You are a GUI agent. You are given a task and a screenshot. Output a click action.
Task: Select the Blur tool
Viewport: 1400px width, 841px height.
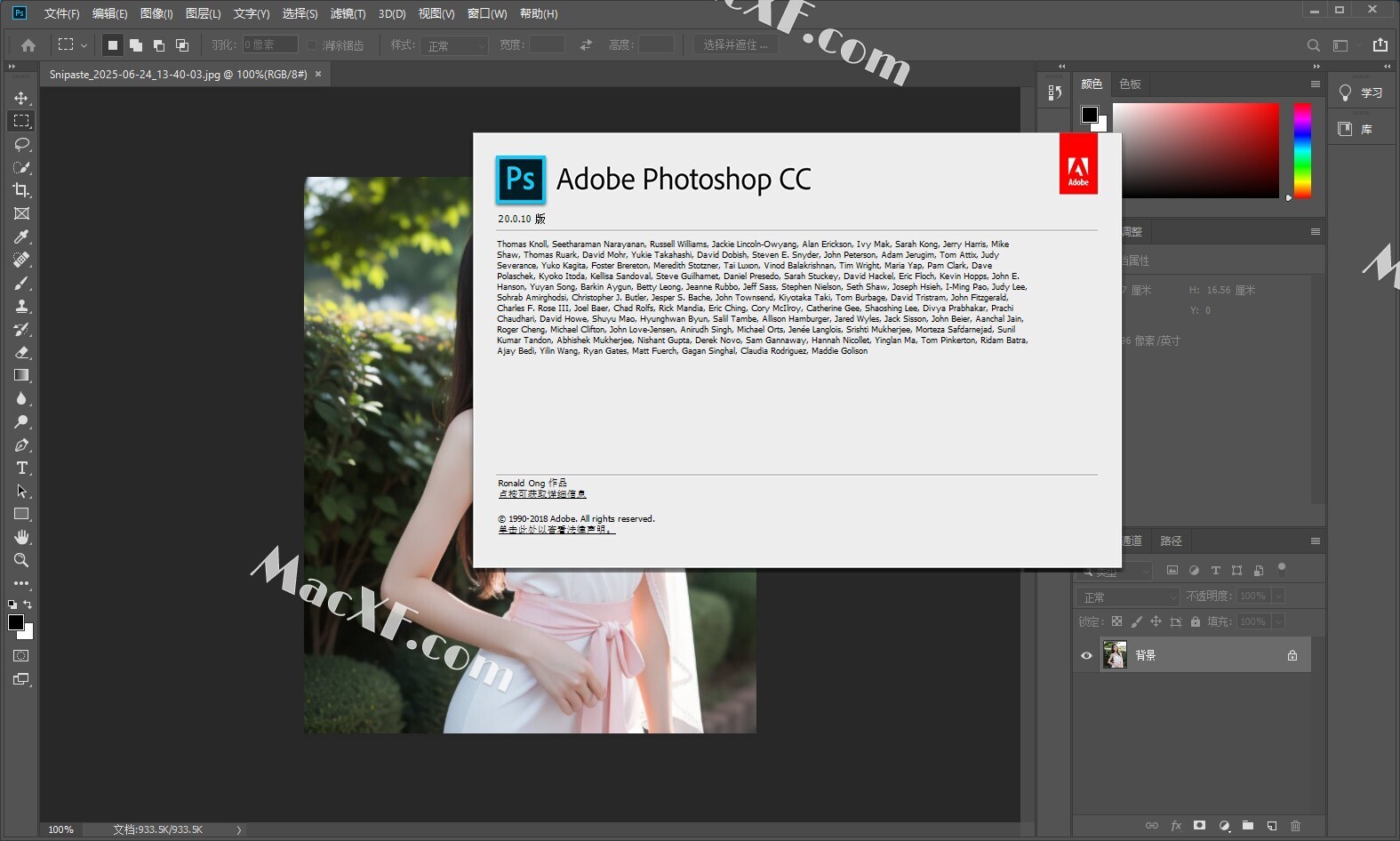point(21,398)
